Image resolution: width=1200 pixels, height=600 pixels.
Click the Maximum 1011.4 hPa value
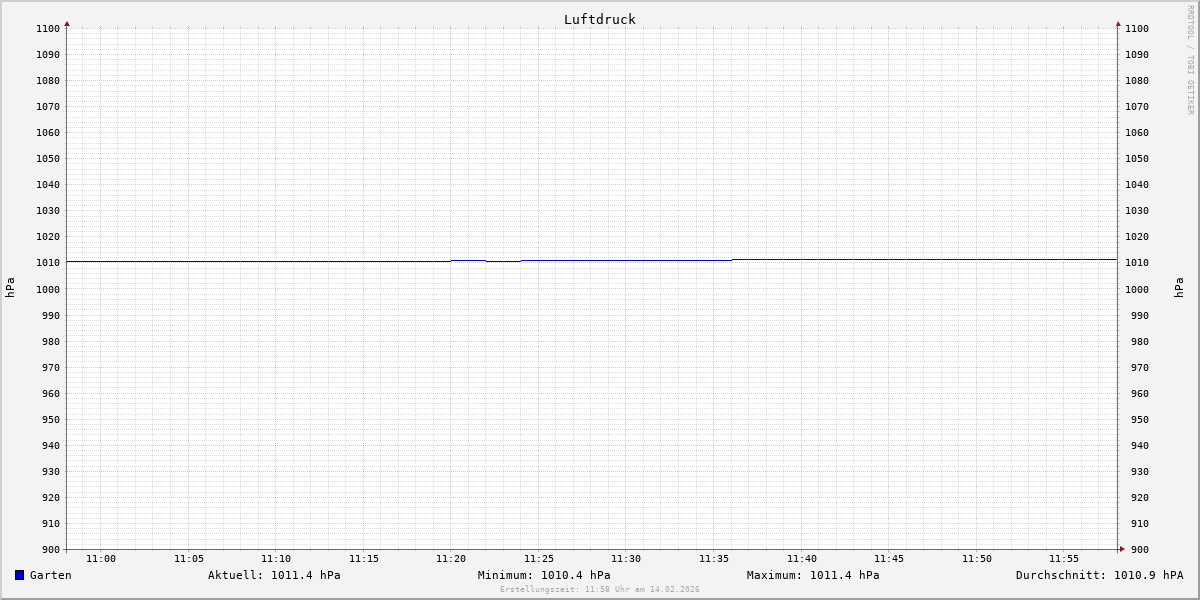click(813, 575)
